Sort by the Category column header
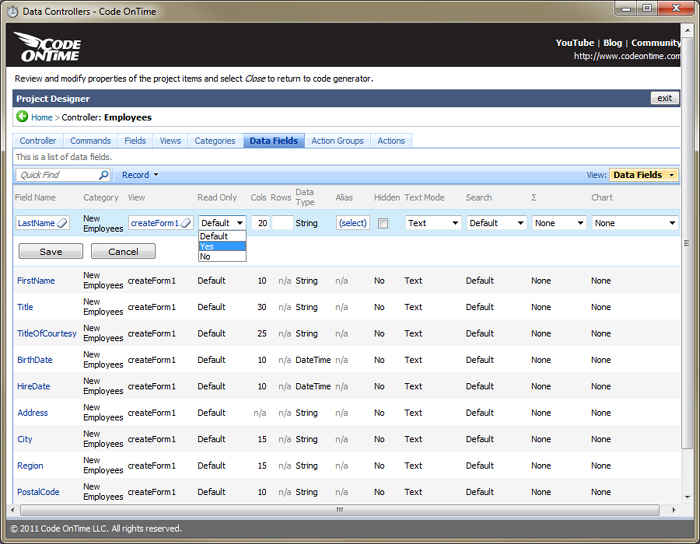The height and width of the screenshot is (544, 700). [101, 197]
